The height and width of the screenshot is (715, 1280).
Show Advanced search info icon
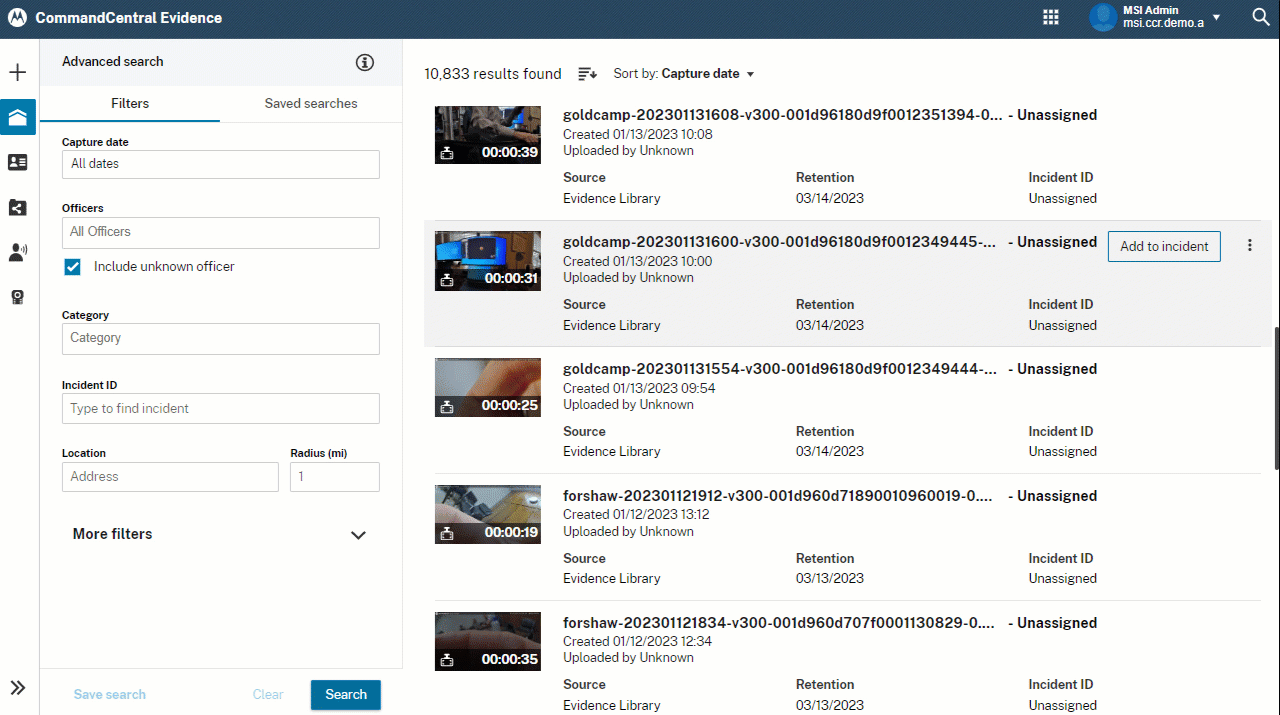[365, 62]
